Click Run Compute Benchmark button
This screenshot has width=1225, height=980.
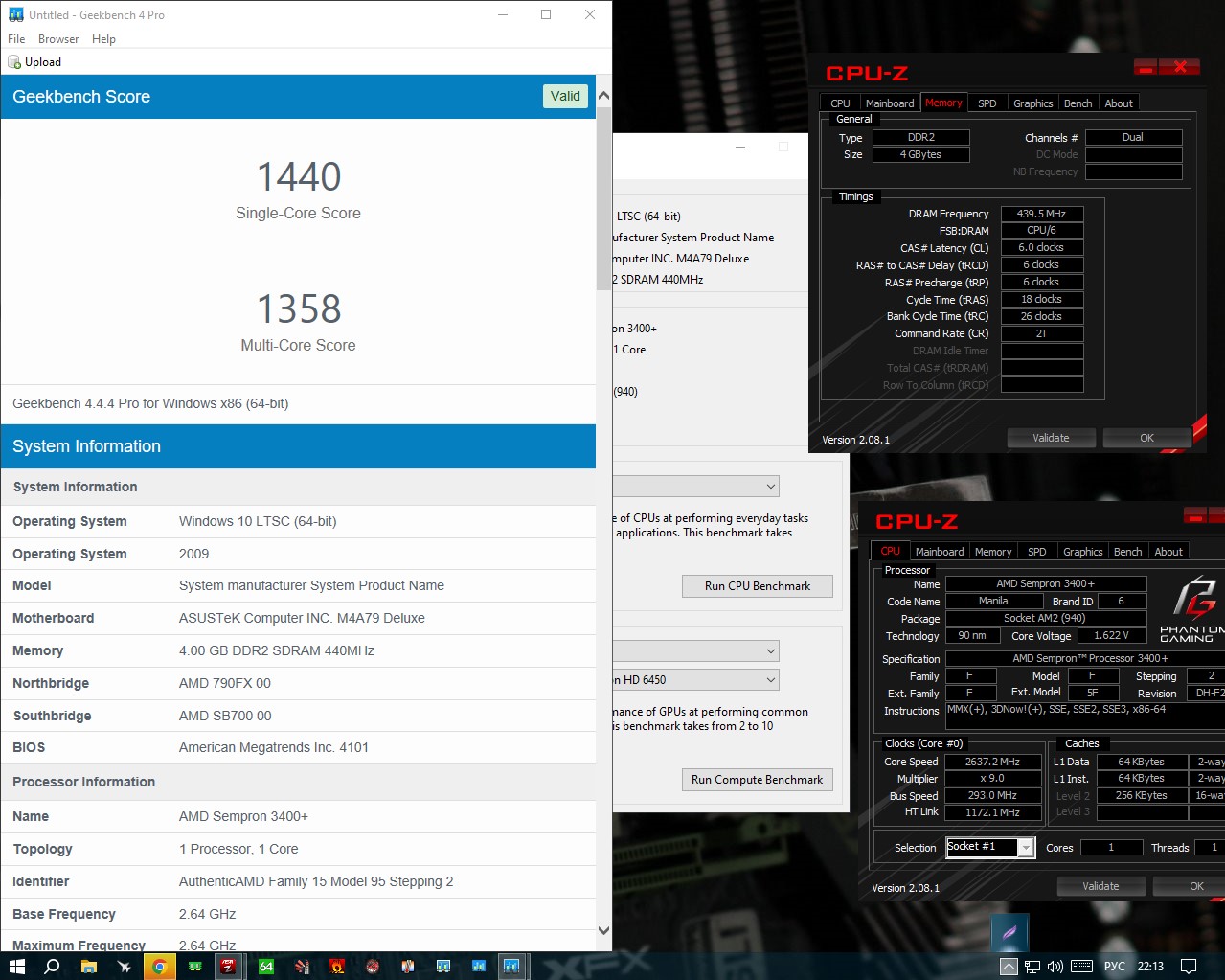[x=757, y=780]
